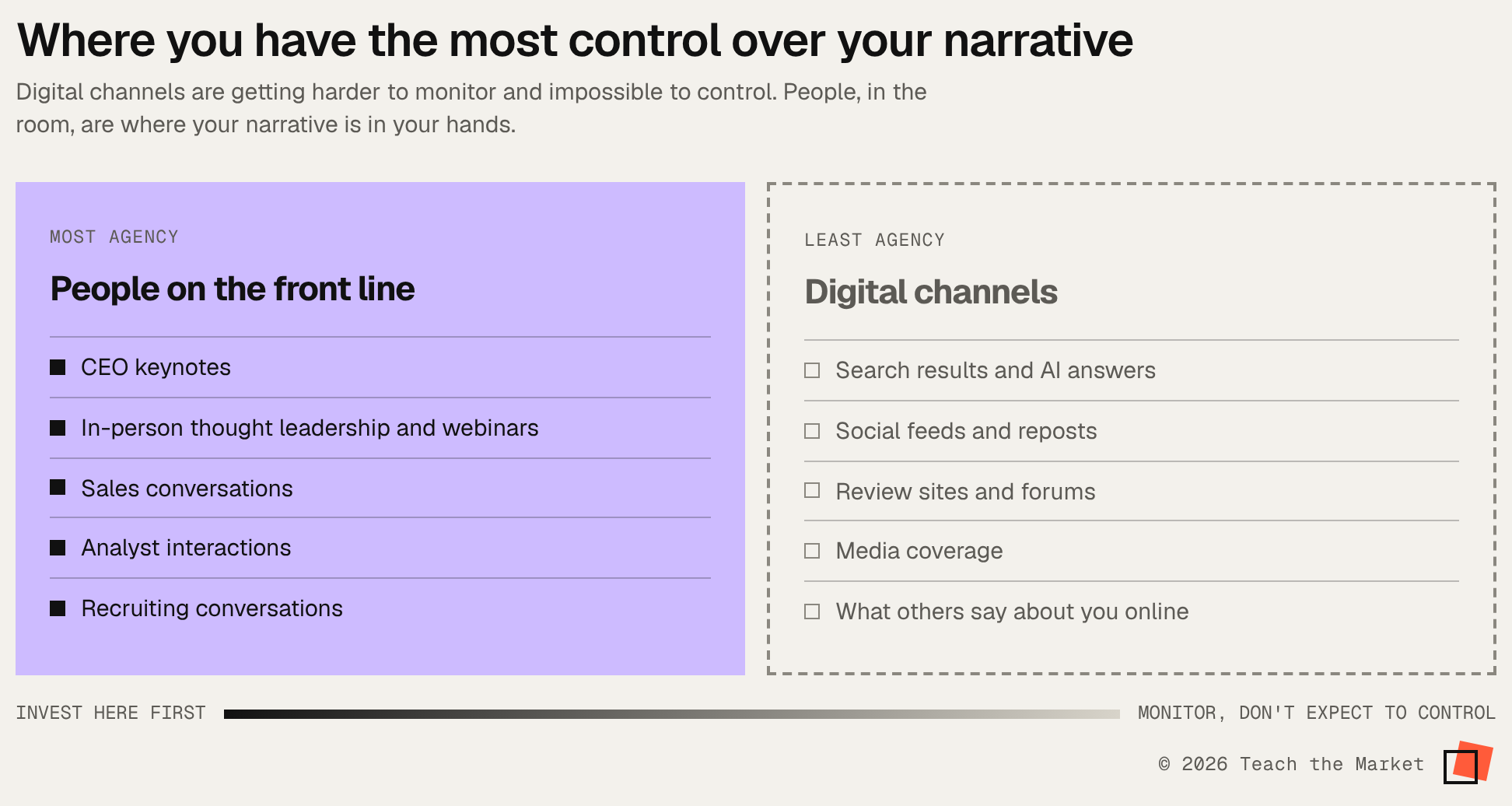Select filled square beside Analyst interactions

tap(58, 548)
